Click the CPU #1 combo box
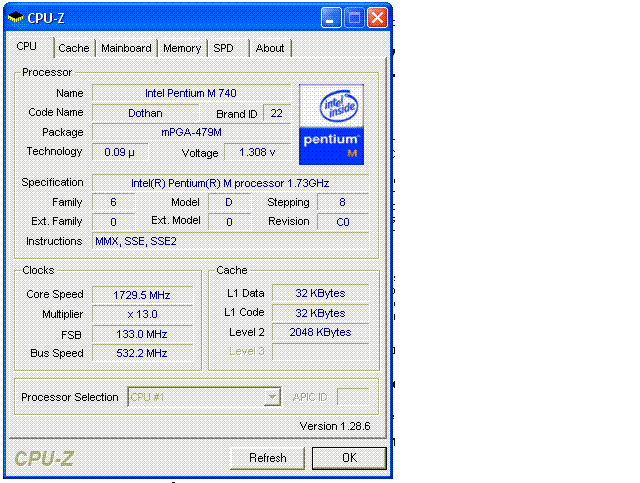The height and width of the screenshot is (483, 640). (204, 397)
